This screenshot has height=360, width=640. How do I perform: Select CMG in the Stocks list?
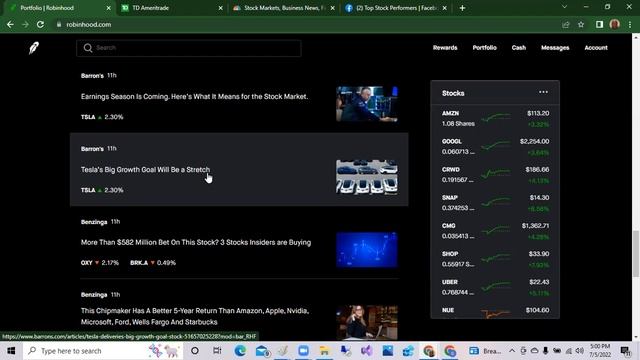pyautogui.click(x=495, y=231)
